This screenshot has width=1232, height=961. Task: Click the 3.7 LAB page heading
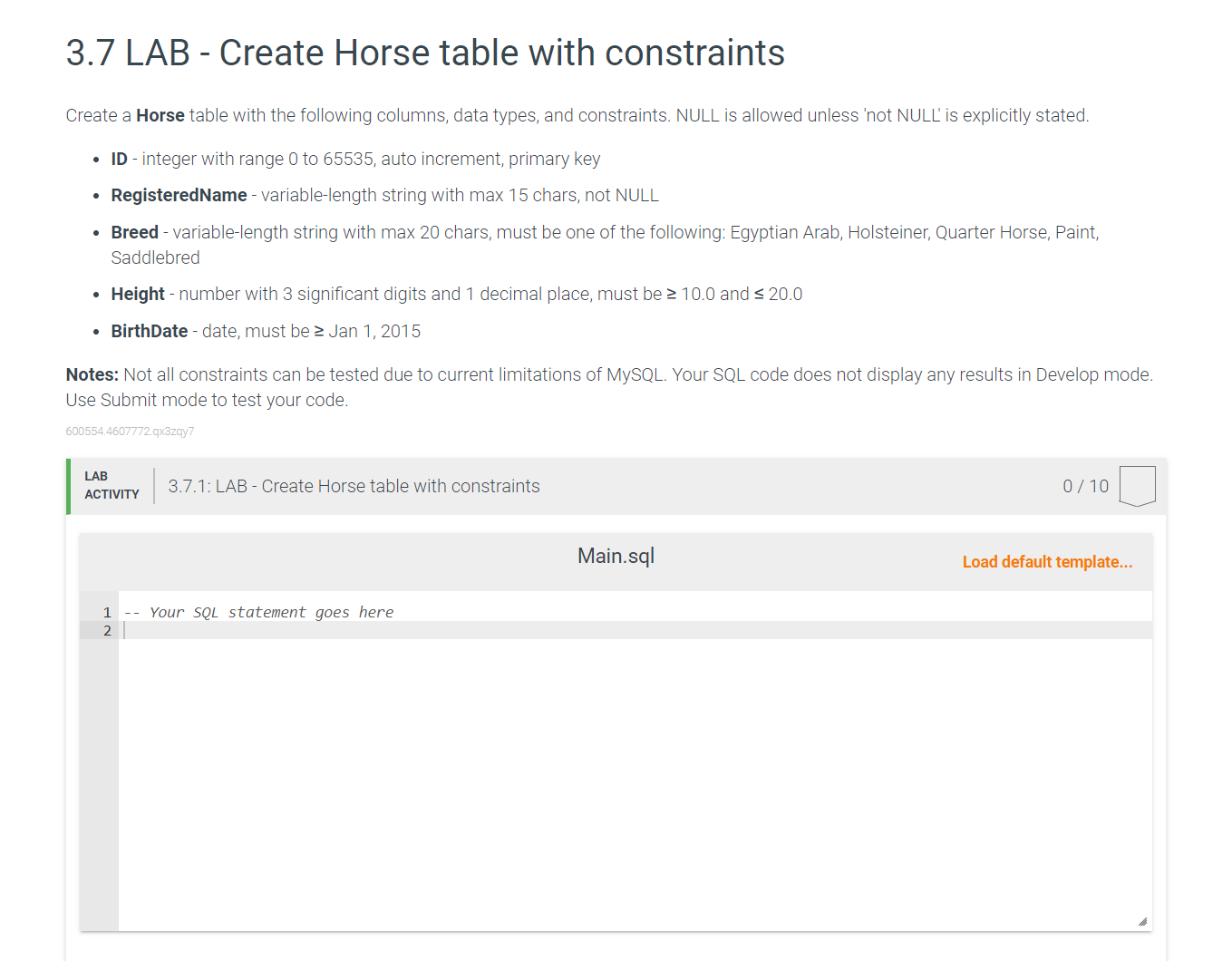[424, 53]
